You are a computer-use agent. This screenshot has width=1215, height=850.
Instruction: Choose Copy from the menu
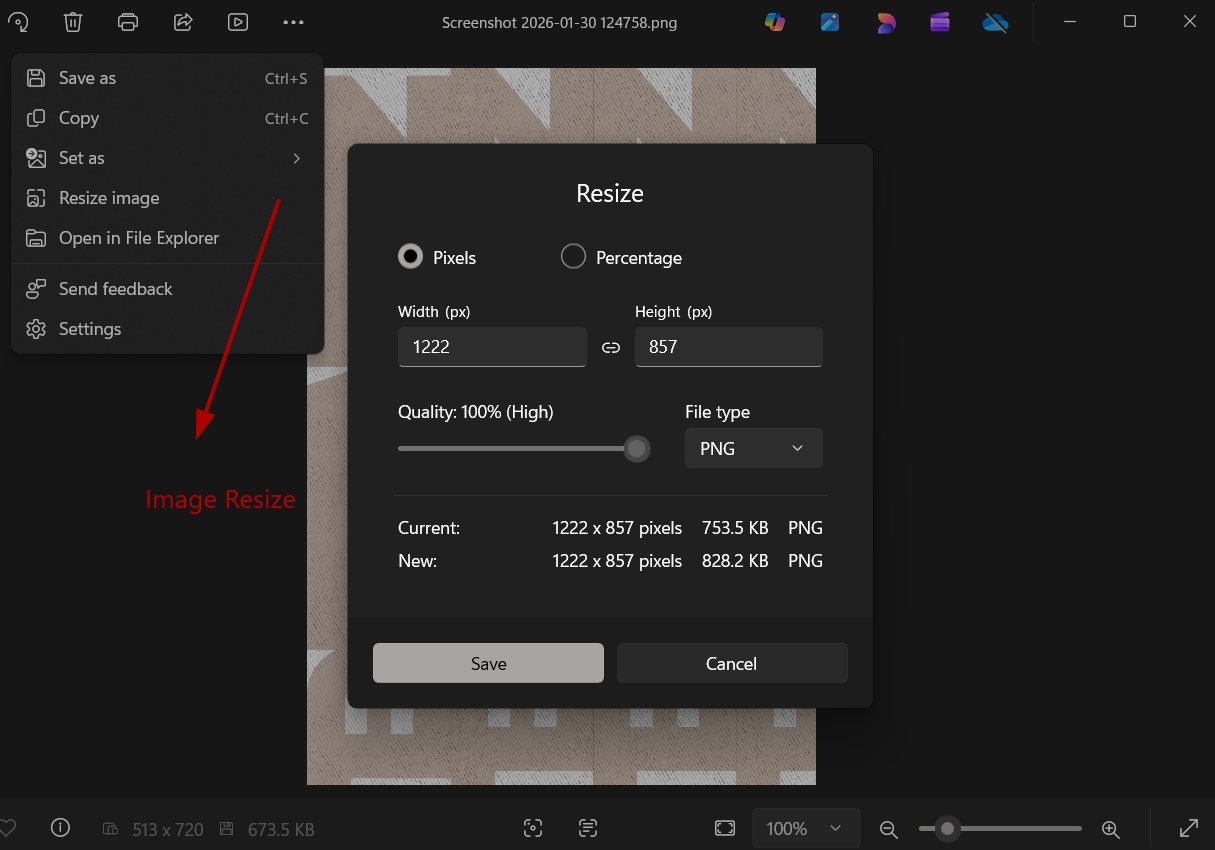click(x=167, y=118)
